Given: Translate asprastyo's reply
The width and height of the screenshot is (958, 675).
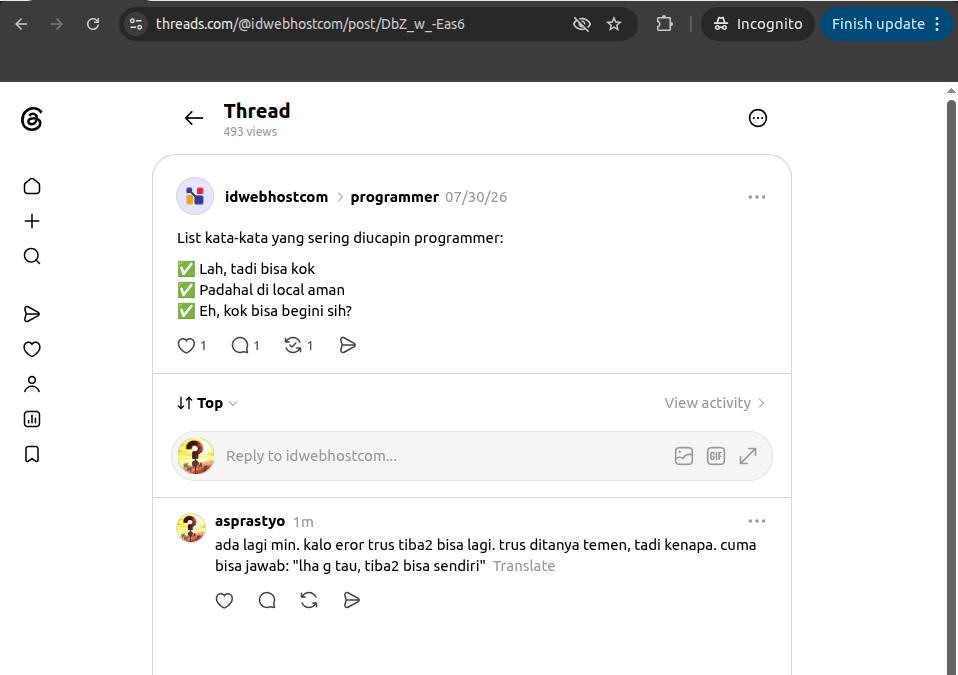Looking at the screenshot, I should pos(524,566).
